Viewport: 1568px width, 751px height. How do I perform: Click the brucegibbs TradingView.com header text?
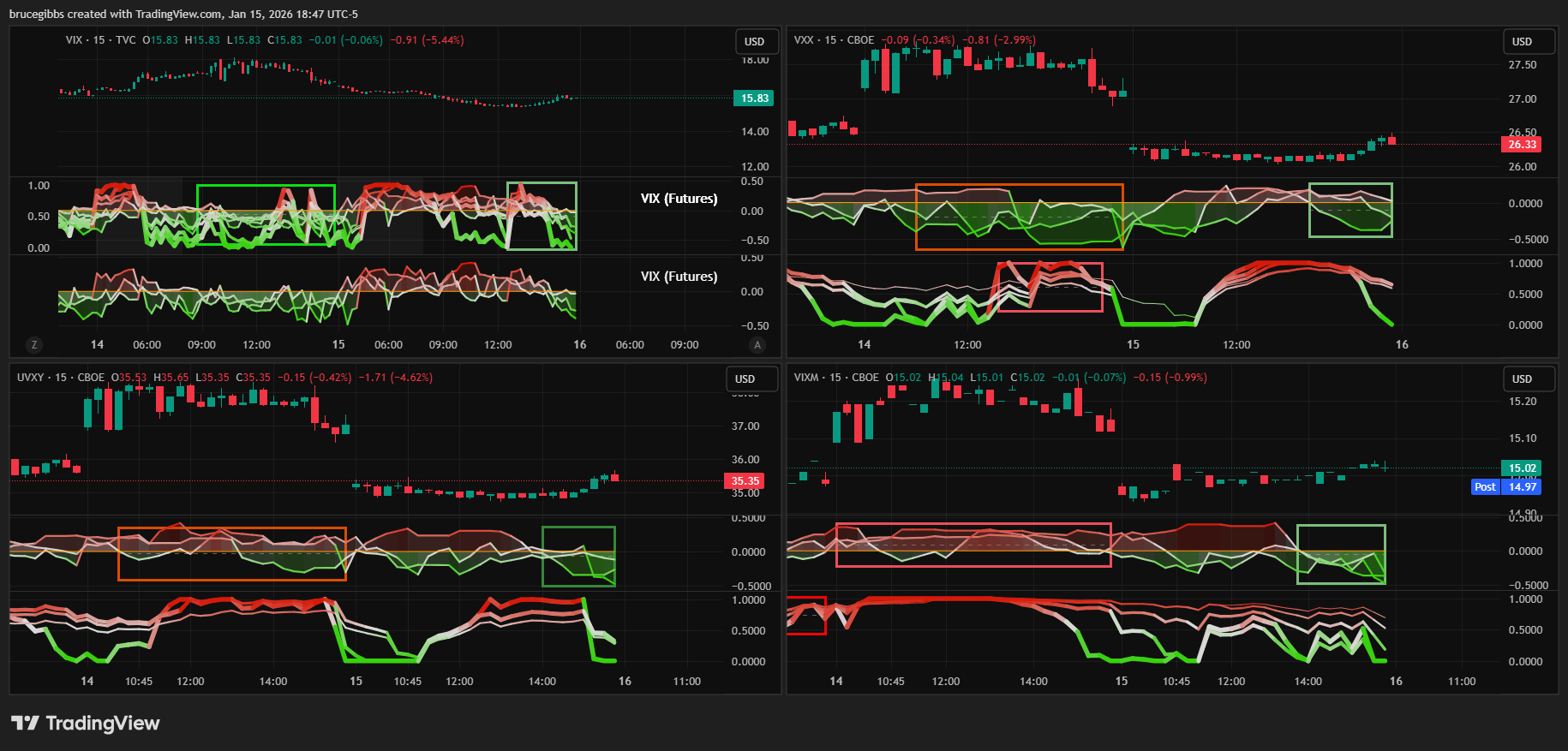pyautogui.click(x=183, y=15)
